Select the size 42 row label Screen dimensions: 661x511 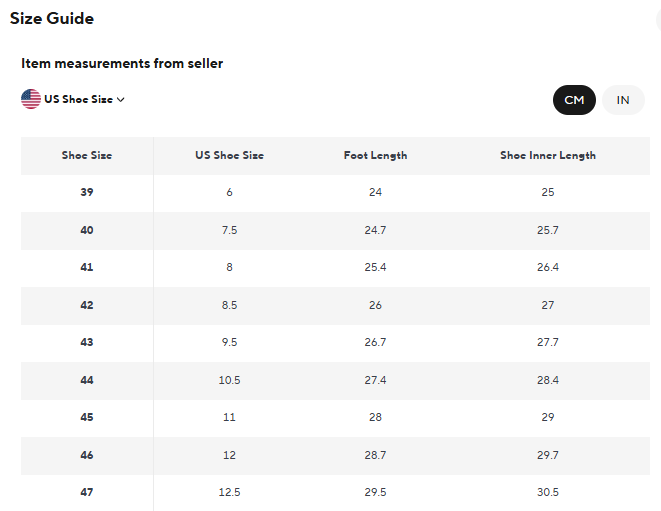click(x=87, y=305)
